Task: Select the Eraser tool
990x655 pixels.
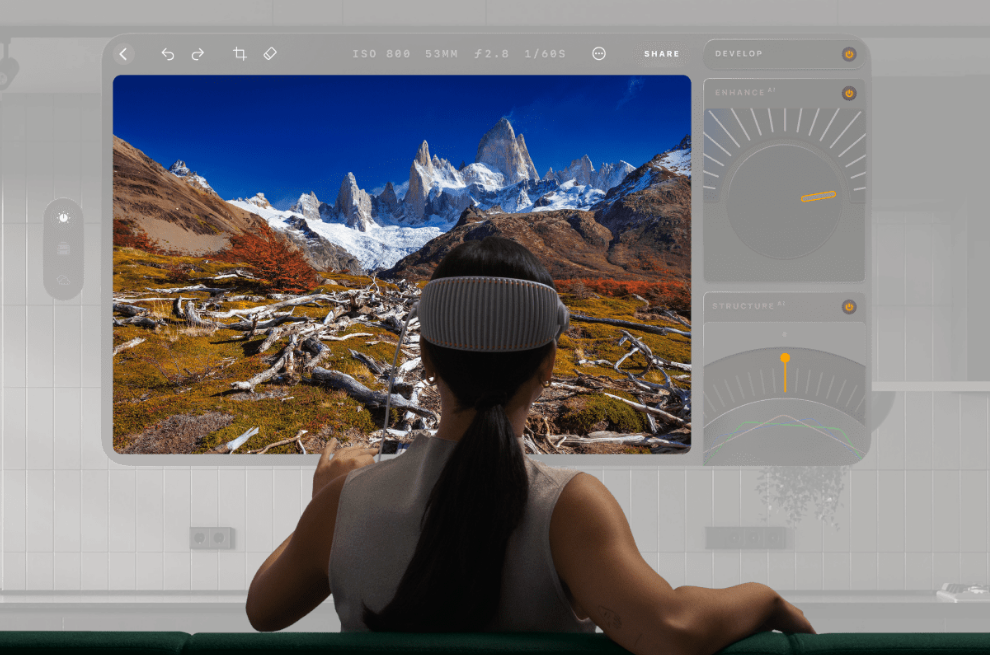Action: pos(270,54)
